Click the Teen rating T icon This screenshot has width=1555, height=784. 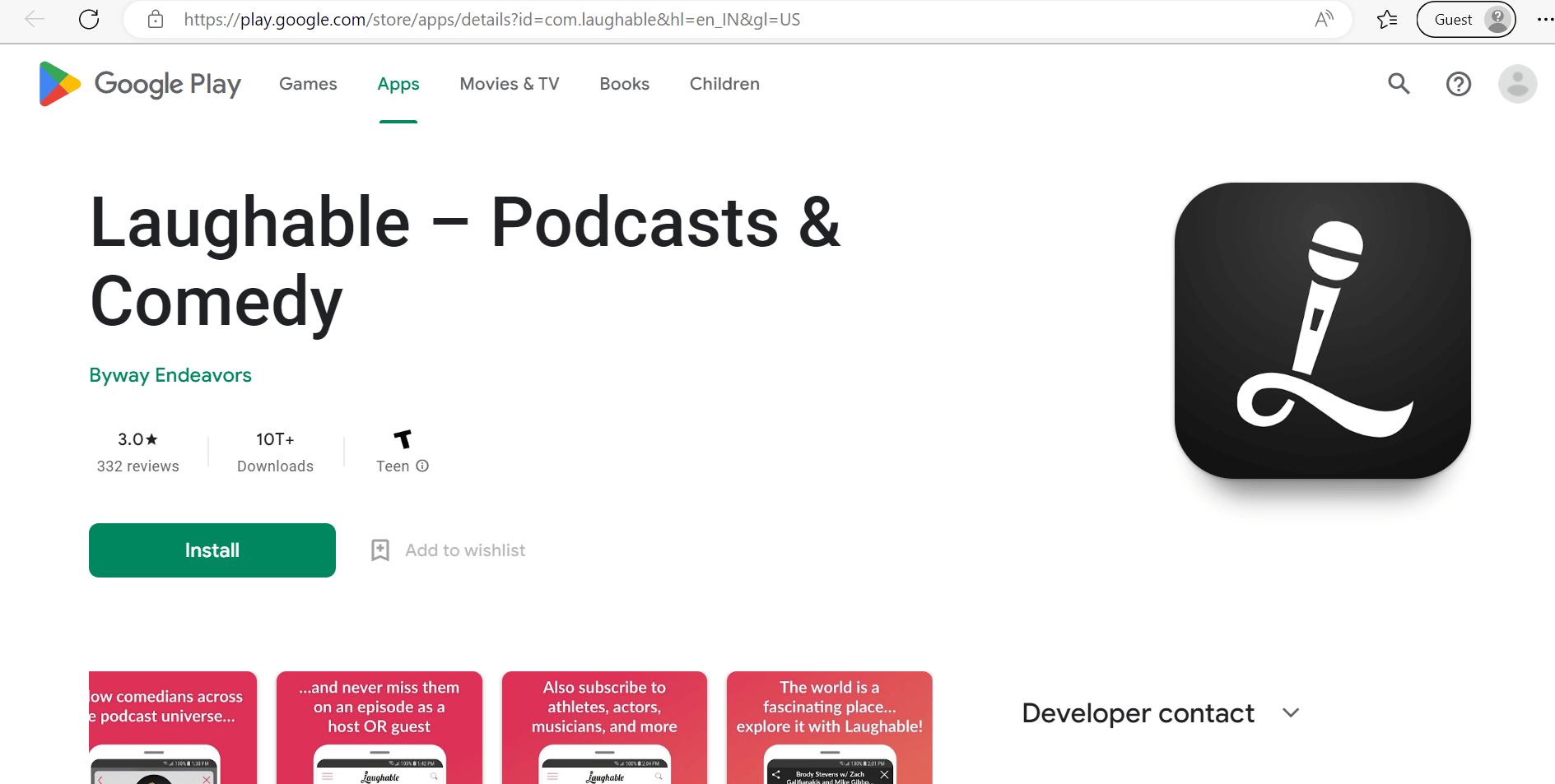click(403, 439)
